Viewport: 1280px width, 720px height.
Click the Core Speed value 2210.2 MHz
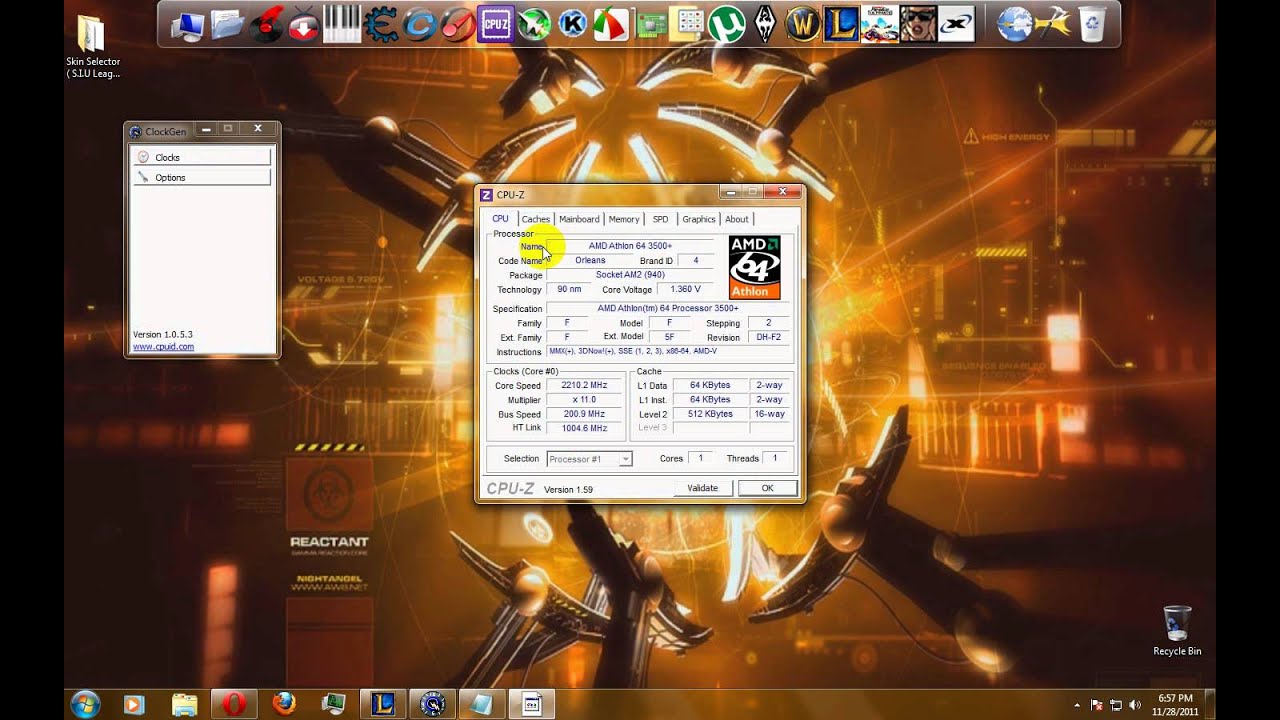click(584, 385)
